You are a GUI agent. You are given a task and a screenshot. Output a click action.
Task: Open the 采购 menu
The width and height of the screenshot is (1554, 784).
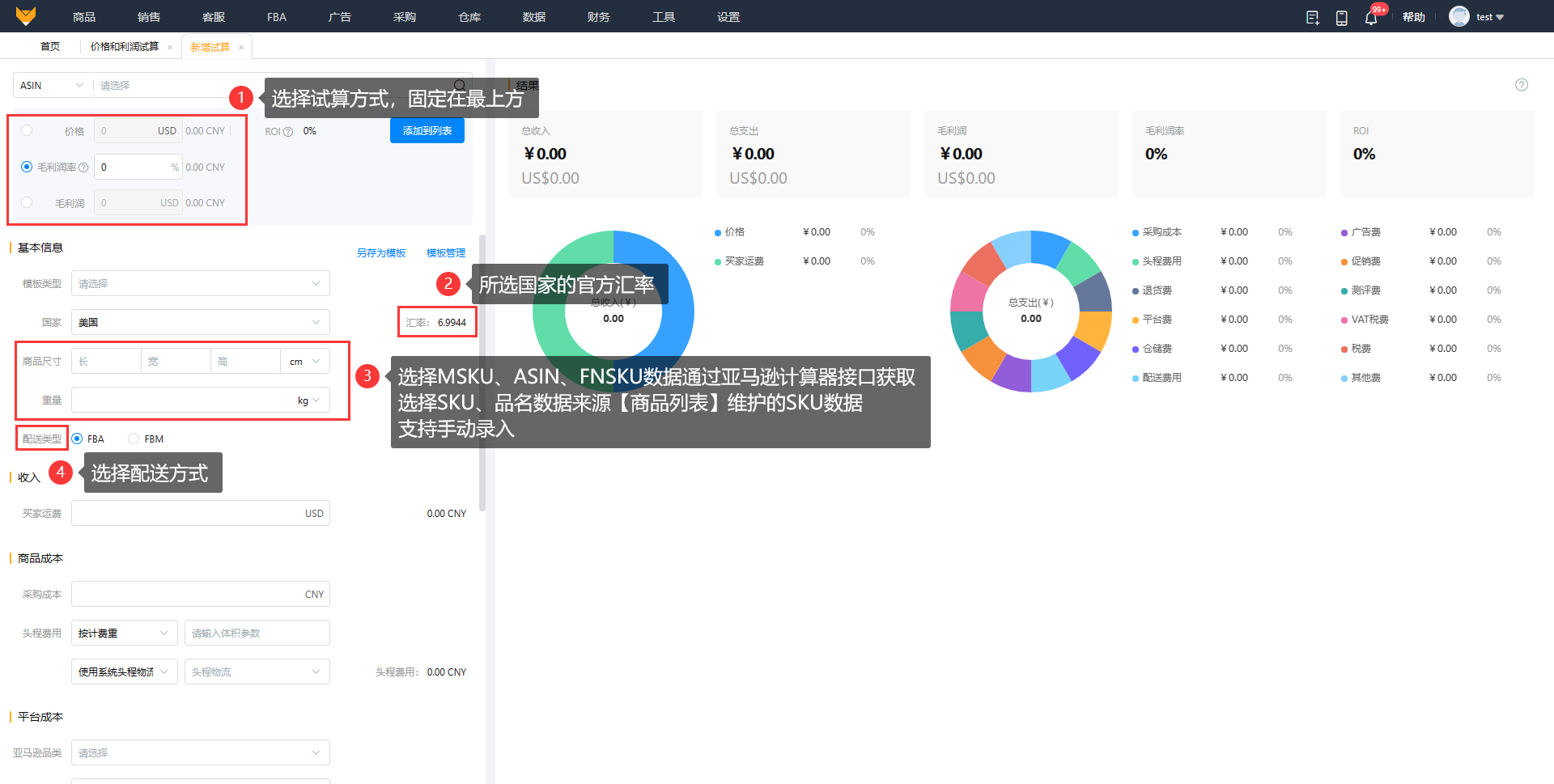pos(405,17)
